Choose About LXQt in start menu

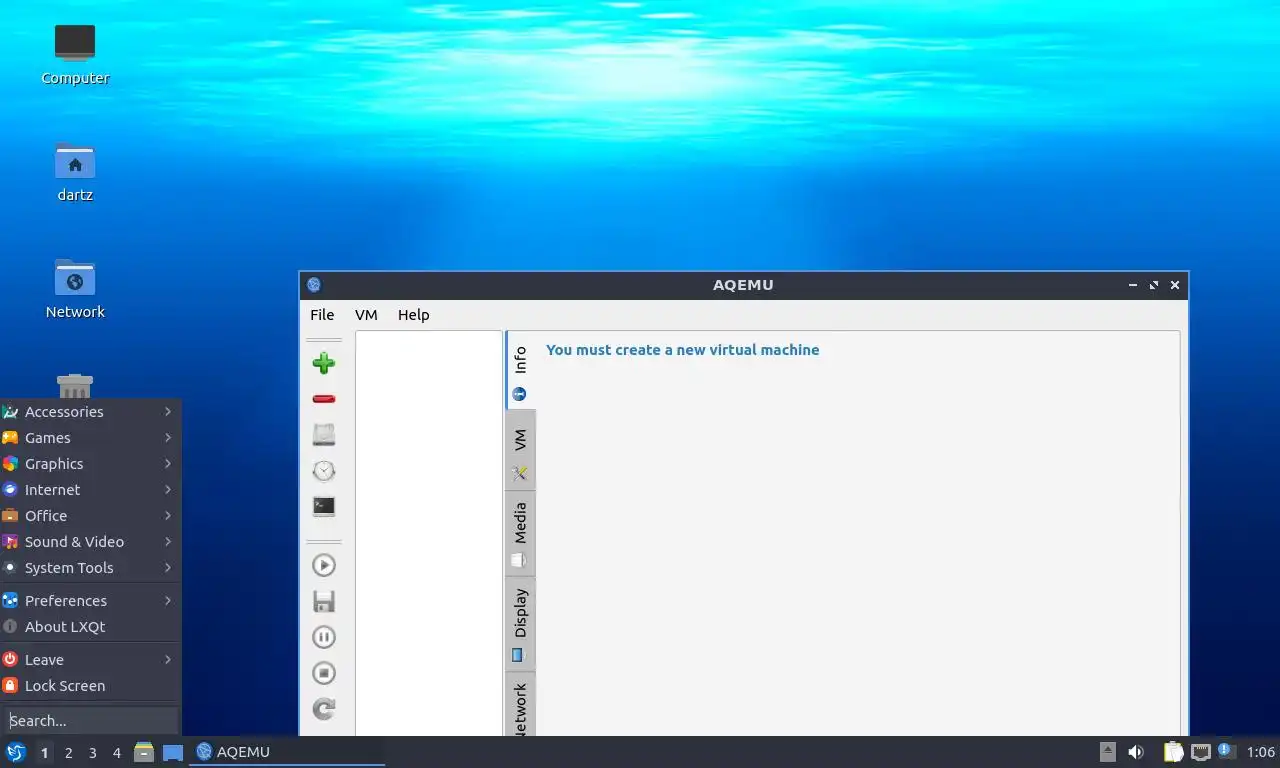tap(91, 627)
